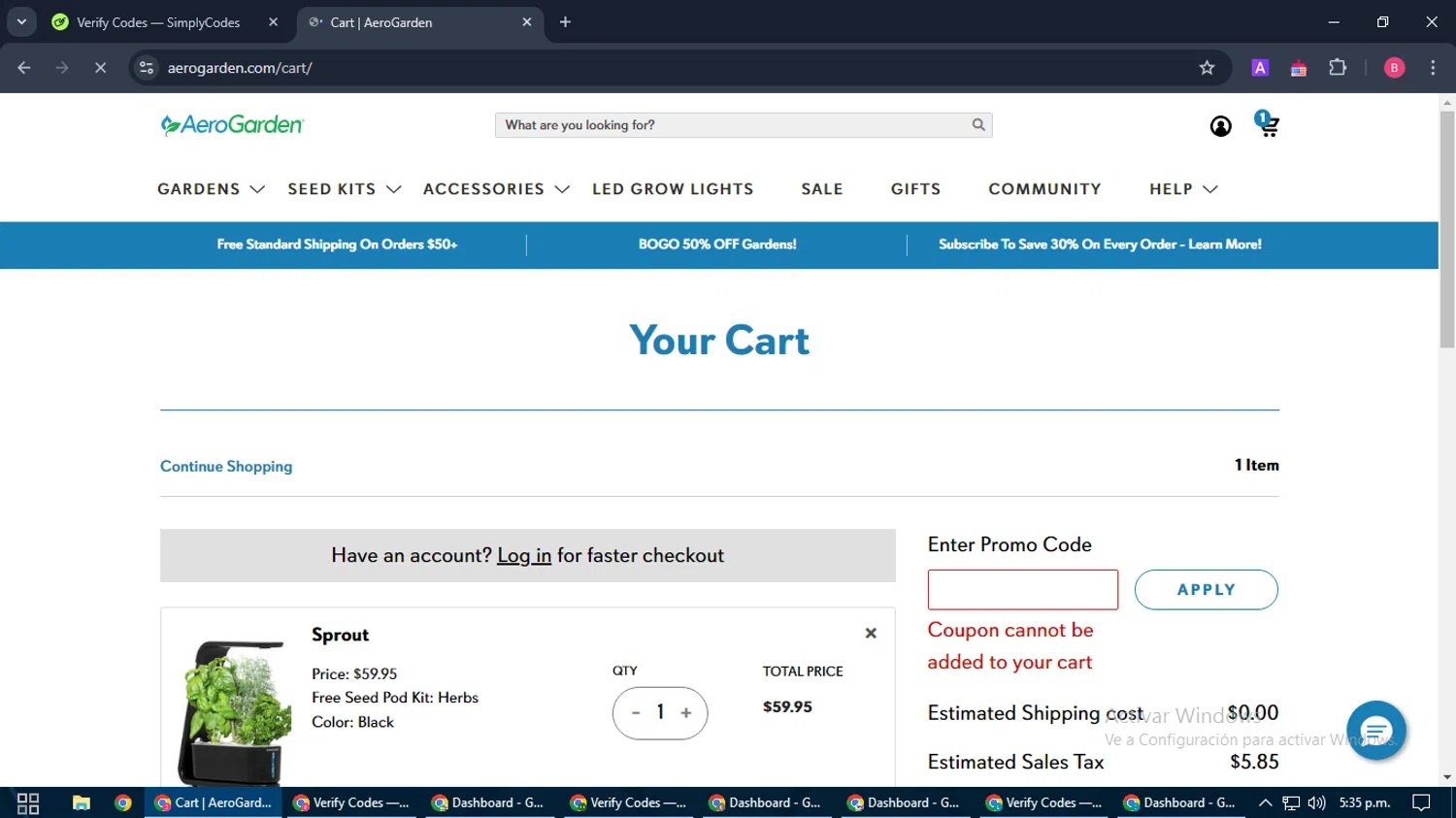1456x818 pixels.
Task: Open the network tray icon
Action: pos(1291,802)
